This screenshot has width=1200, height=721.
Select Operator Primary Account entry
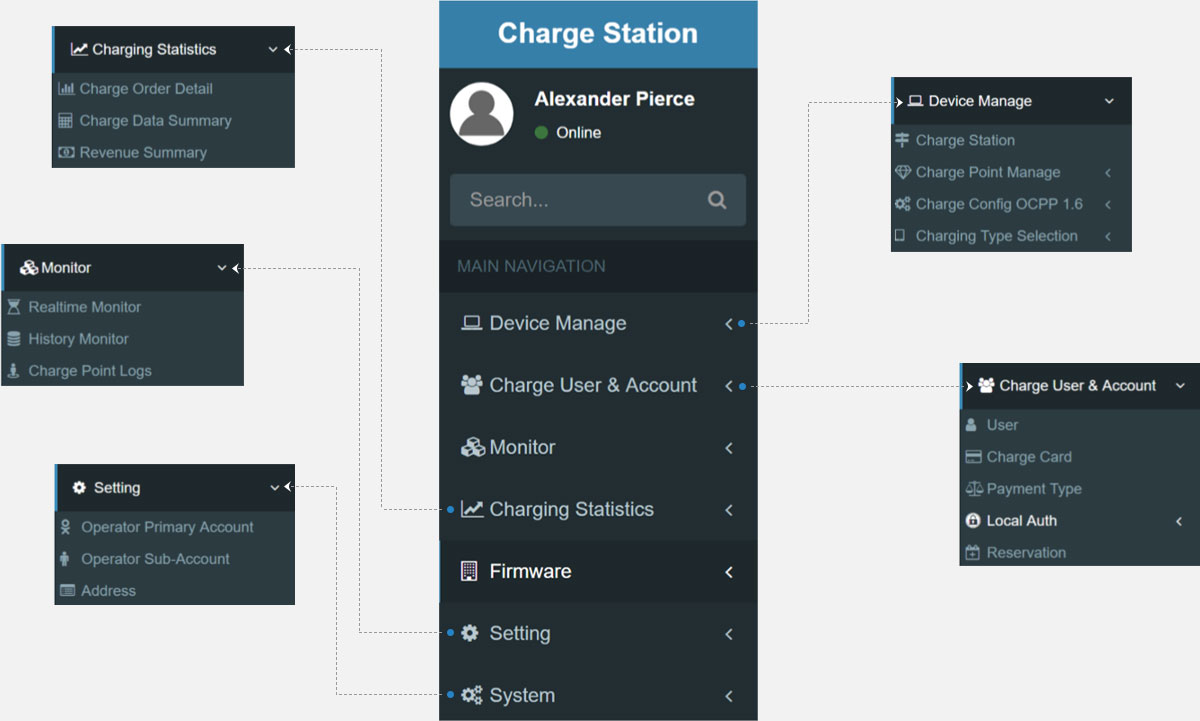(x=167, y=527)
